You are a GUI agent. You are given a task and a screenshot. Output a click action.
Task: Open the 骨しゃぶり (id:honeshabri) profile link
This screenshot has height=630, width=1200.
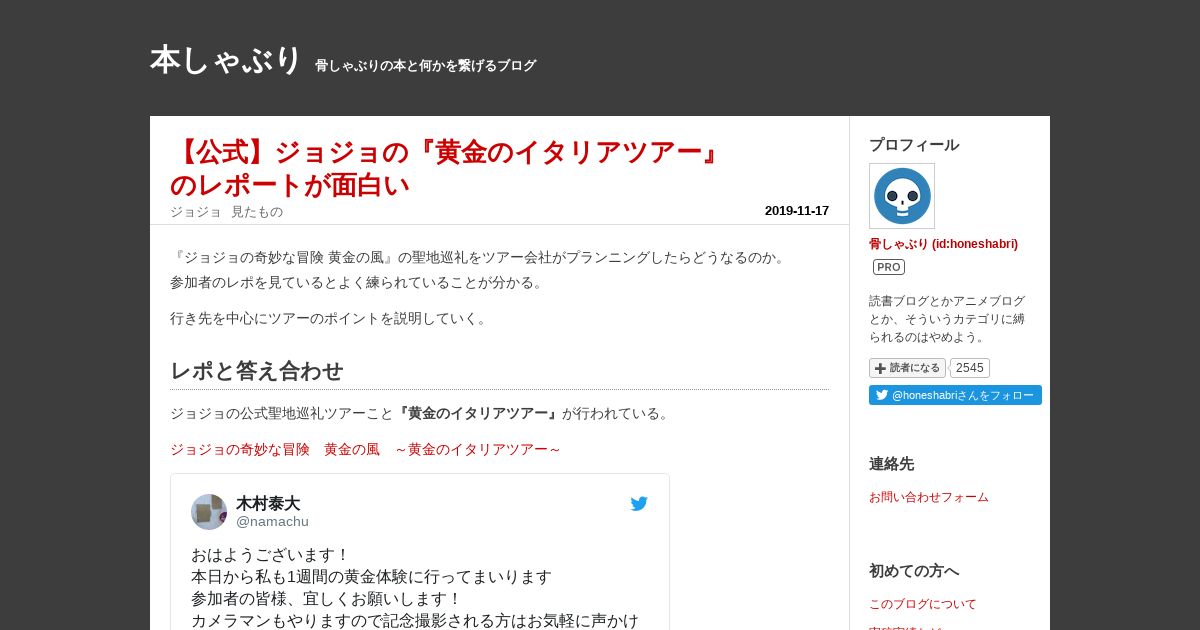[x=943, y=244]
